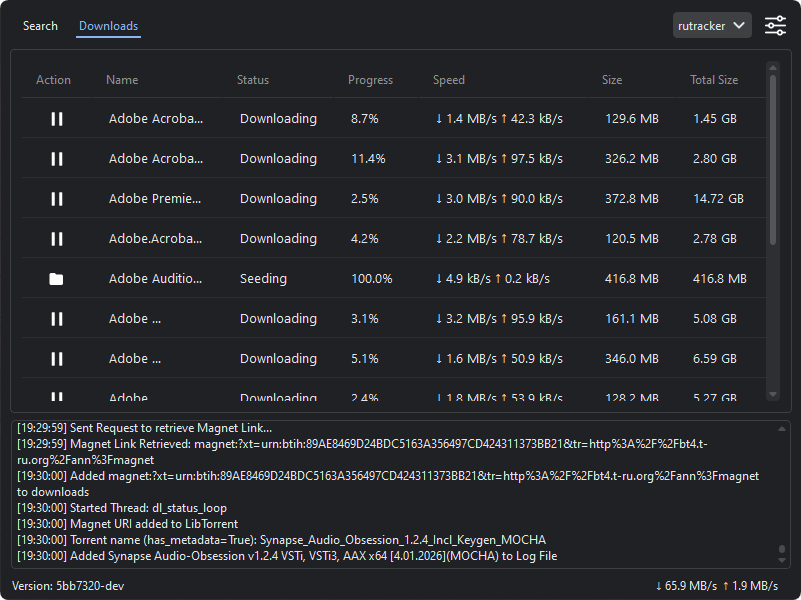Select the Downloads tab

108,26
